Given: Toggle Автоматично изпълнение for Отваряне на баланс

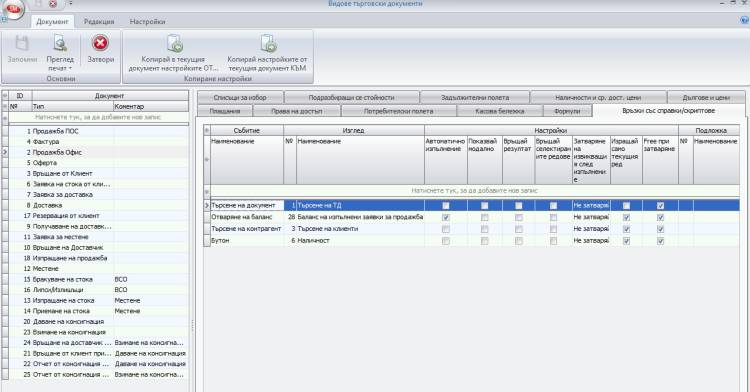Looking at the screenshot, I should (446, 217).
